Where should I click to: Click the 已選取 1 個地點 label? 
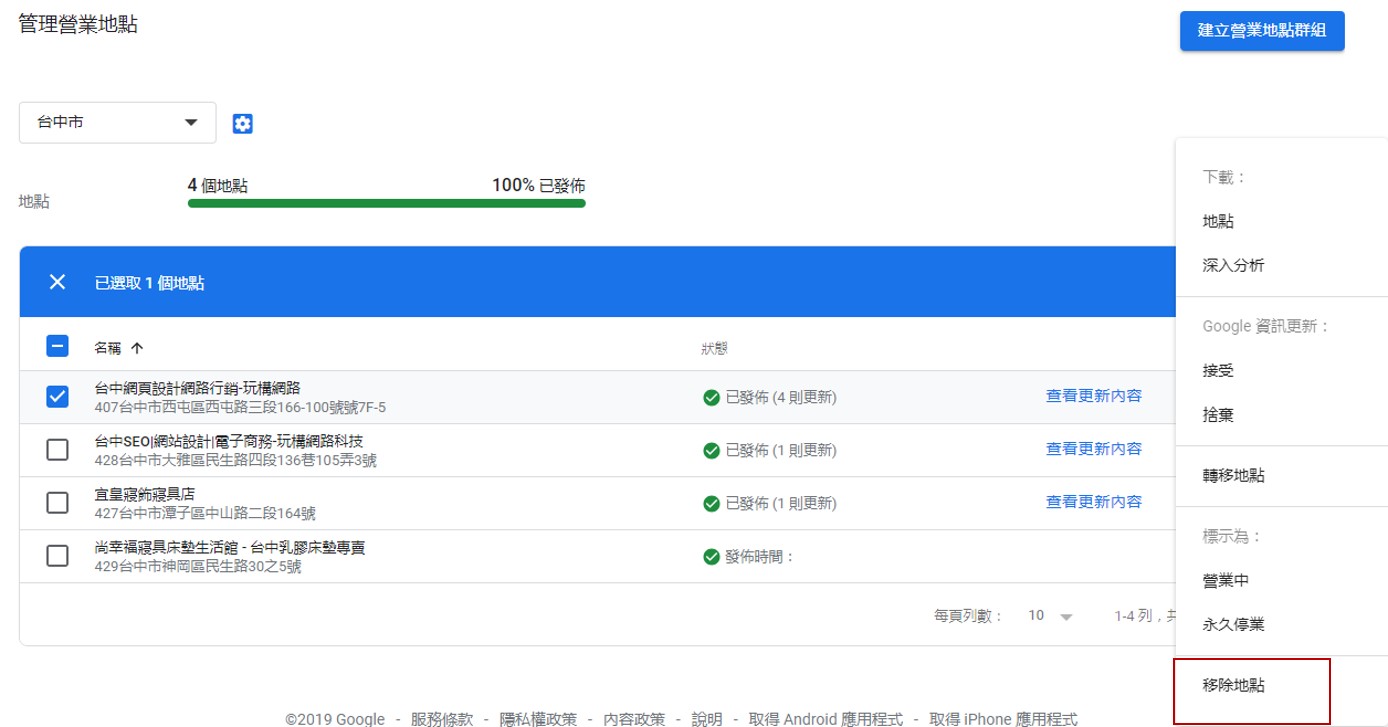pos(149,283)
